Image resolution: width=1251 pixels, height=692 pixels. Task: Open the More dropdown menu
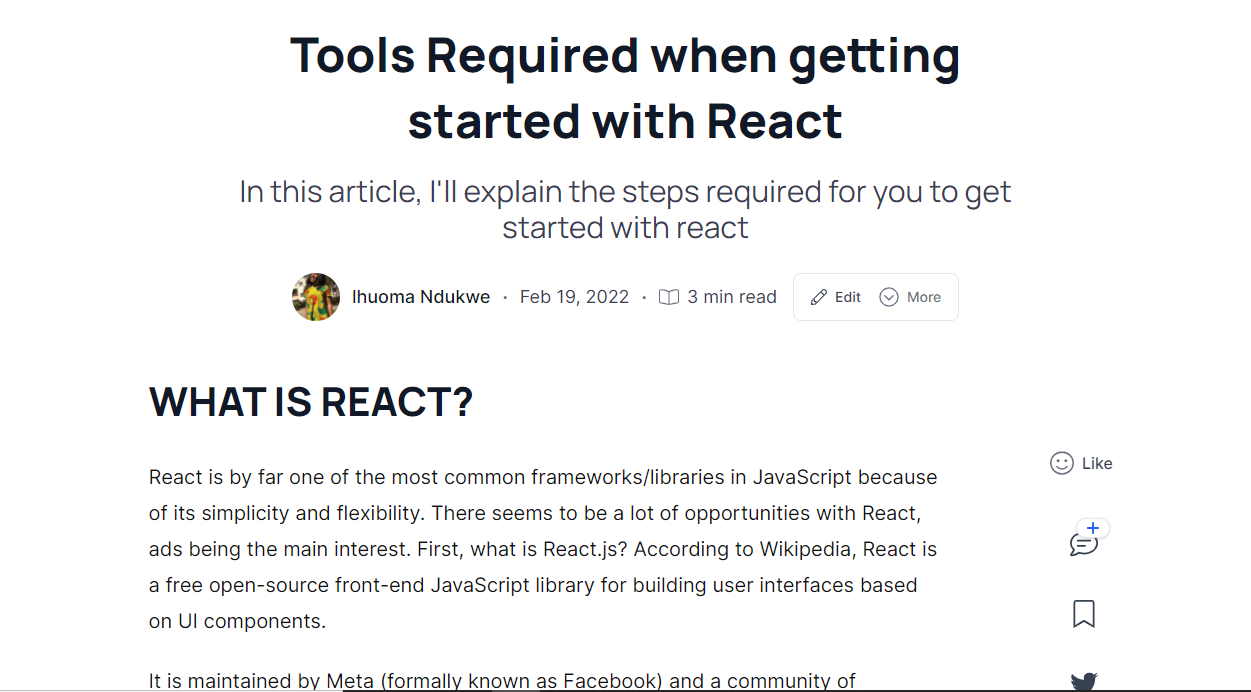click(x=910, y=297)
